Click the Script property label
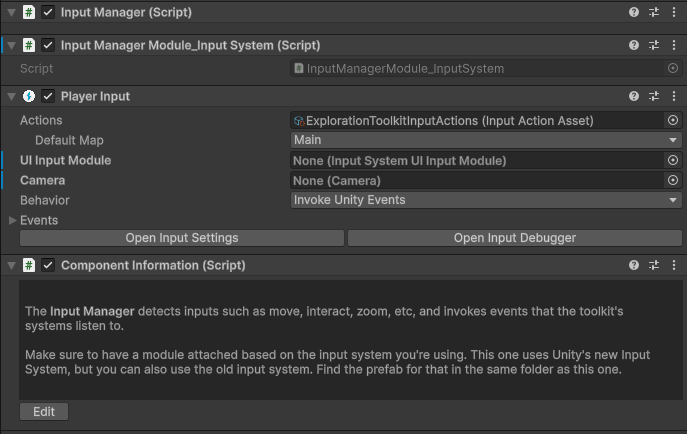The image size is (687, 434). tap(36, 68)
